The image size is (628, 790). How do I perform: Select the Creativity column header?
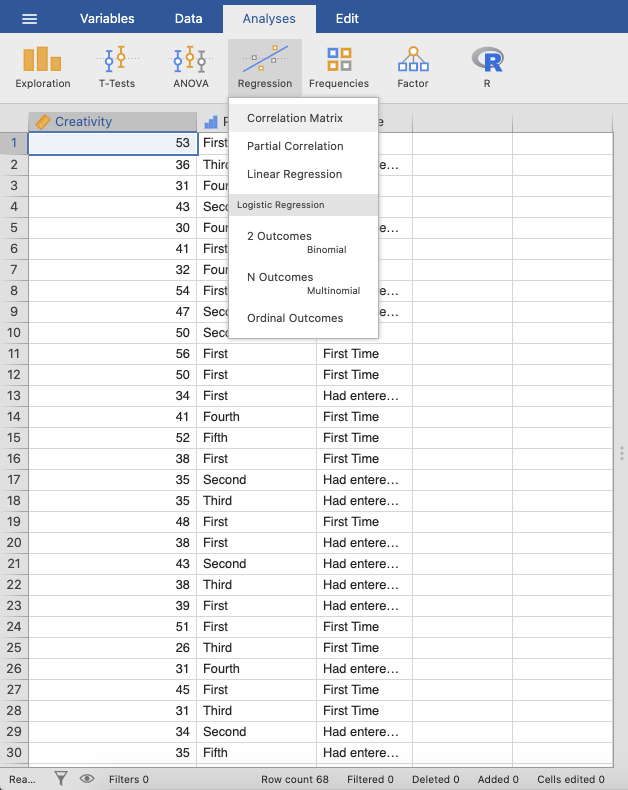click(112, 121)
